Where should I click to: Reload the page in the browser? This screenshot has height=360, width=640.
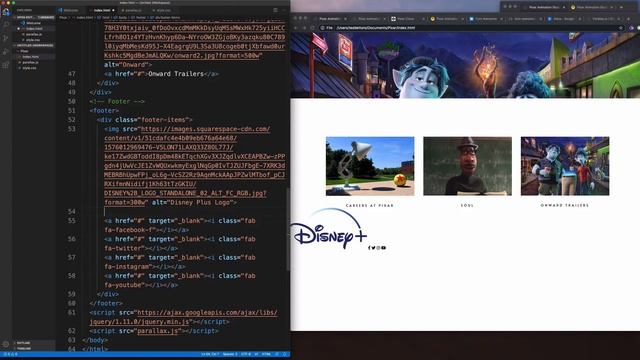tap(312, 28)
